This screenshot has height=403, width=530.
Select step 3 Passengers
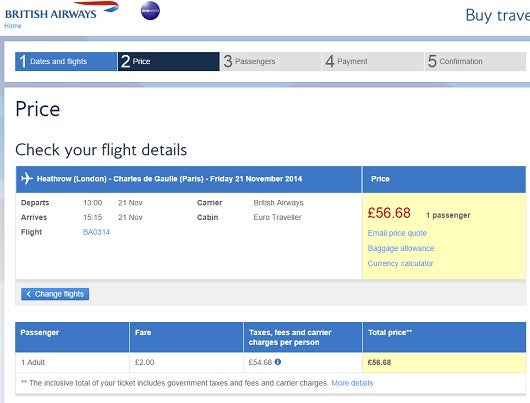pyautogui.click(x=271, y=62)
